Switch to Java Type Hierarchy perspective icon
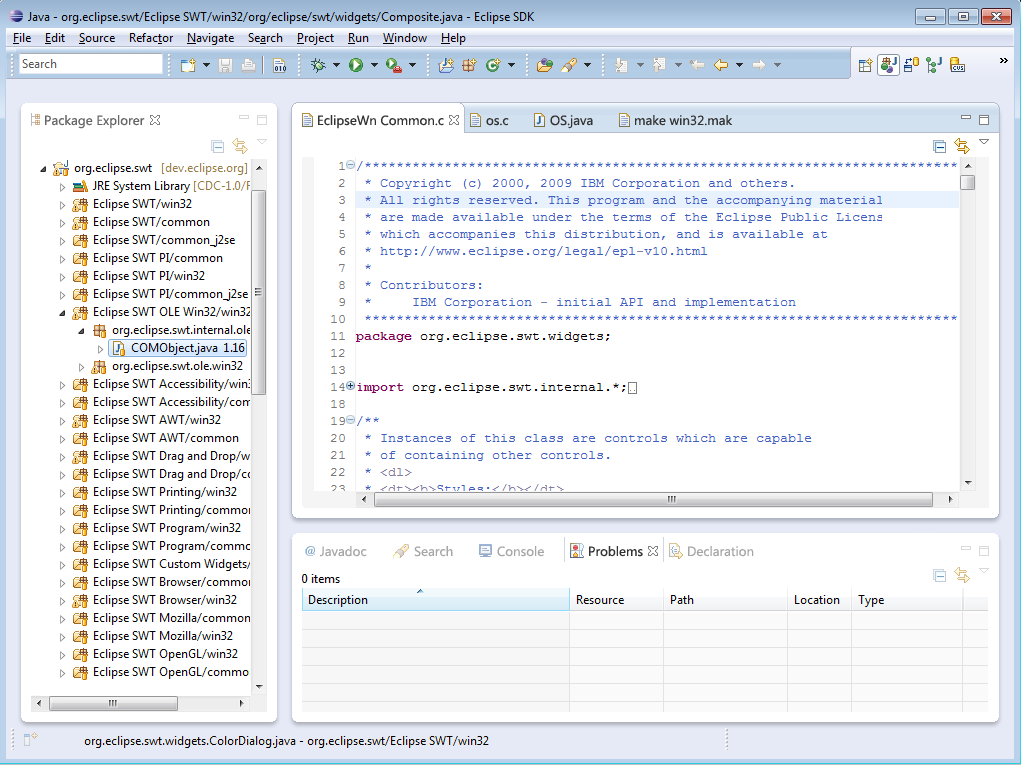Image resolution: width=1021 pixels, height=765 pixels. click(934, 64)
